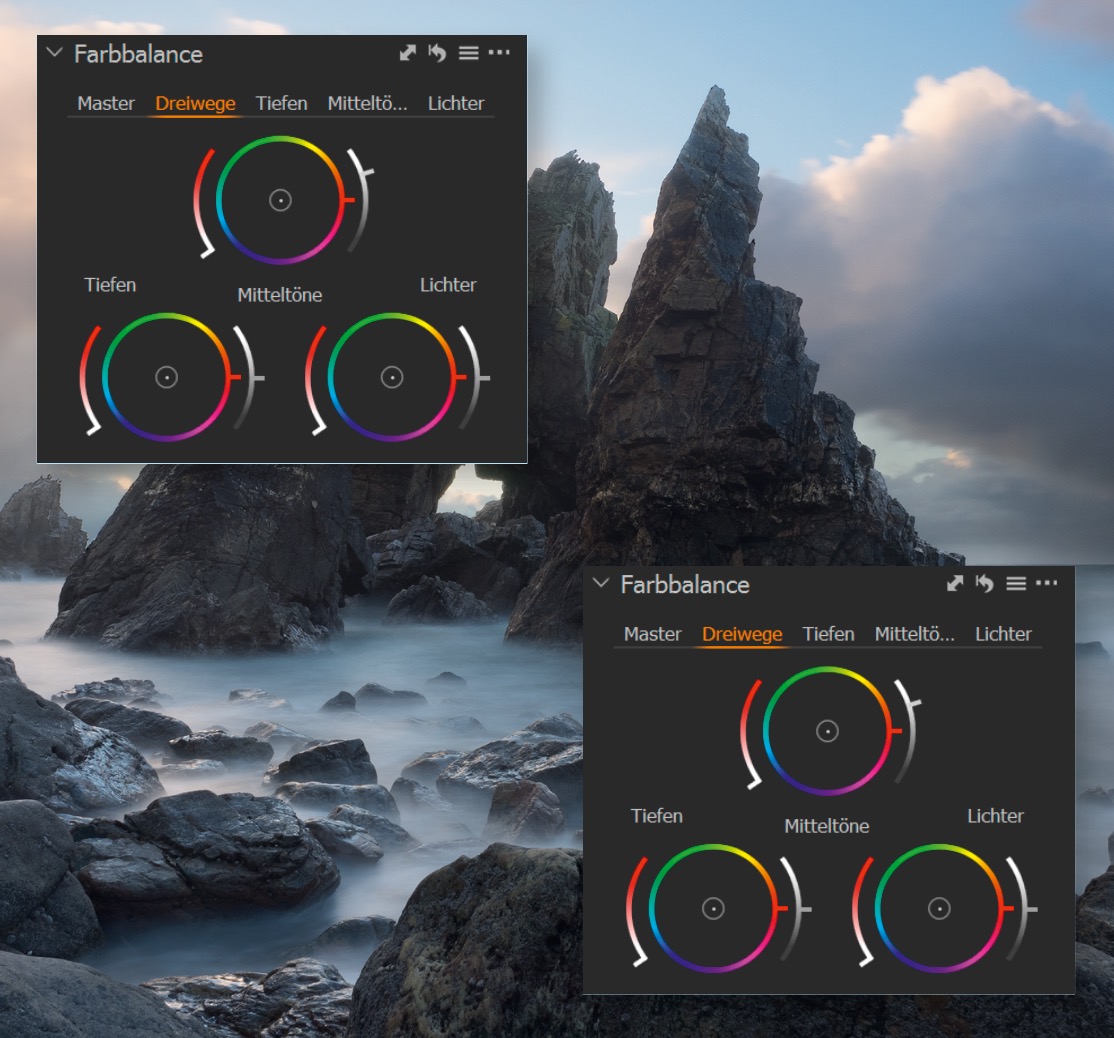Viewport: 1114px width, 1038px height.
Task: Click the pop-out arrow icon in the lower Farbbalance panel
Action: click(954, 584)
